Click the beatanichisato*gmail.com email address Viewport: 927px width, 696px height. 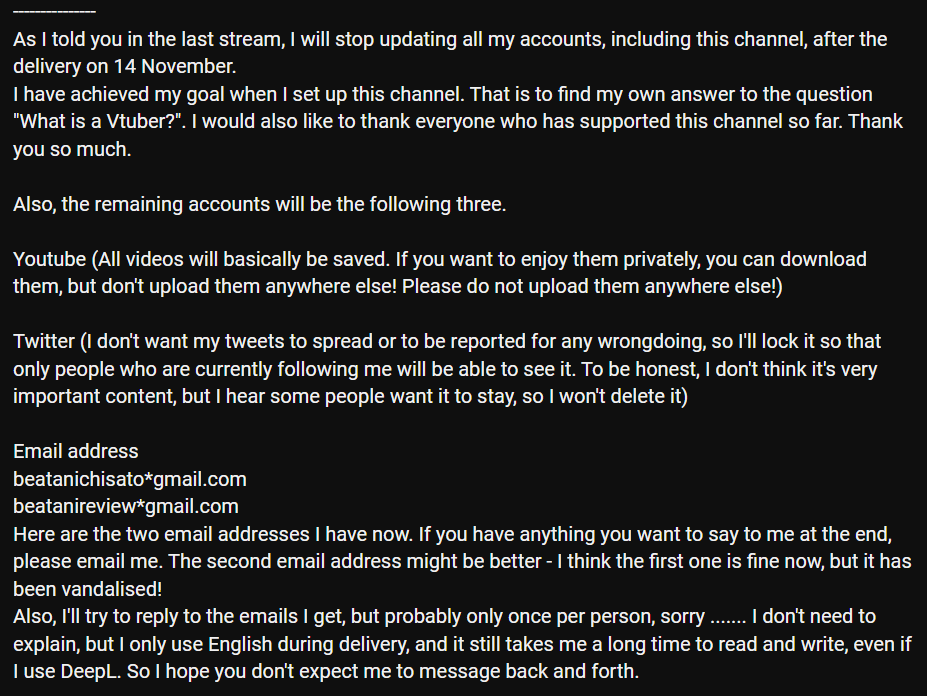coord(130,479)
